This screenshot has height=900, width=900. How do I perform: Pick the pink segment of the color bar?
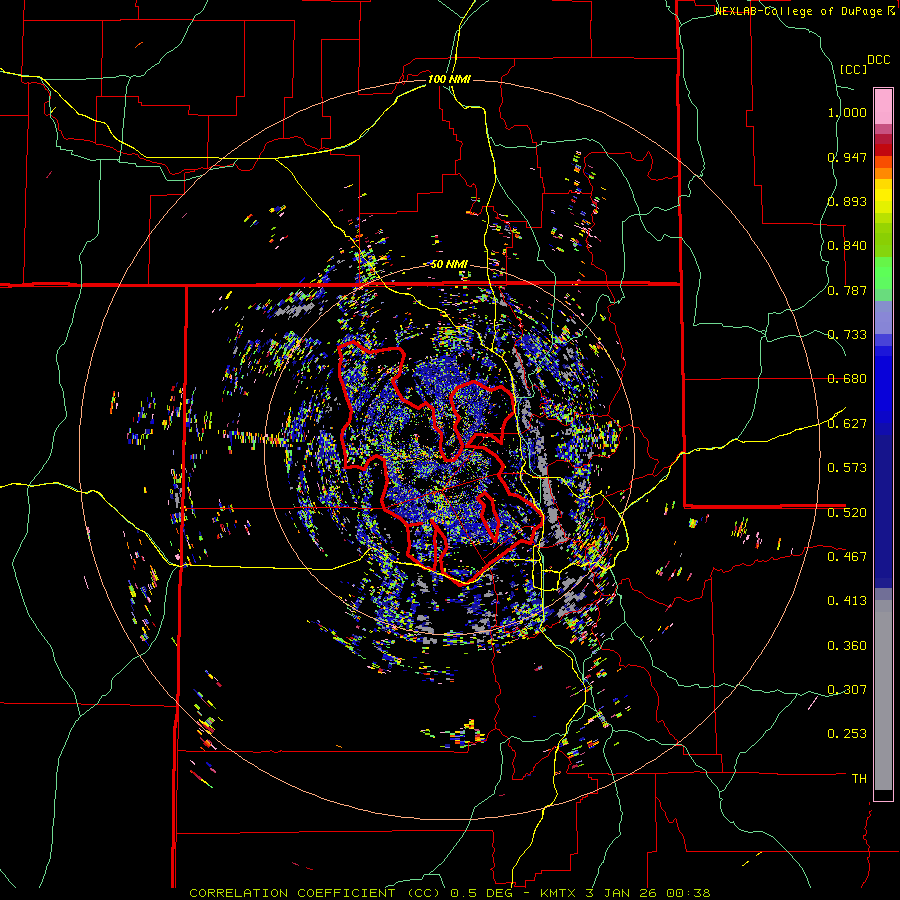pyautogui.click(x=883, y=106)
